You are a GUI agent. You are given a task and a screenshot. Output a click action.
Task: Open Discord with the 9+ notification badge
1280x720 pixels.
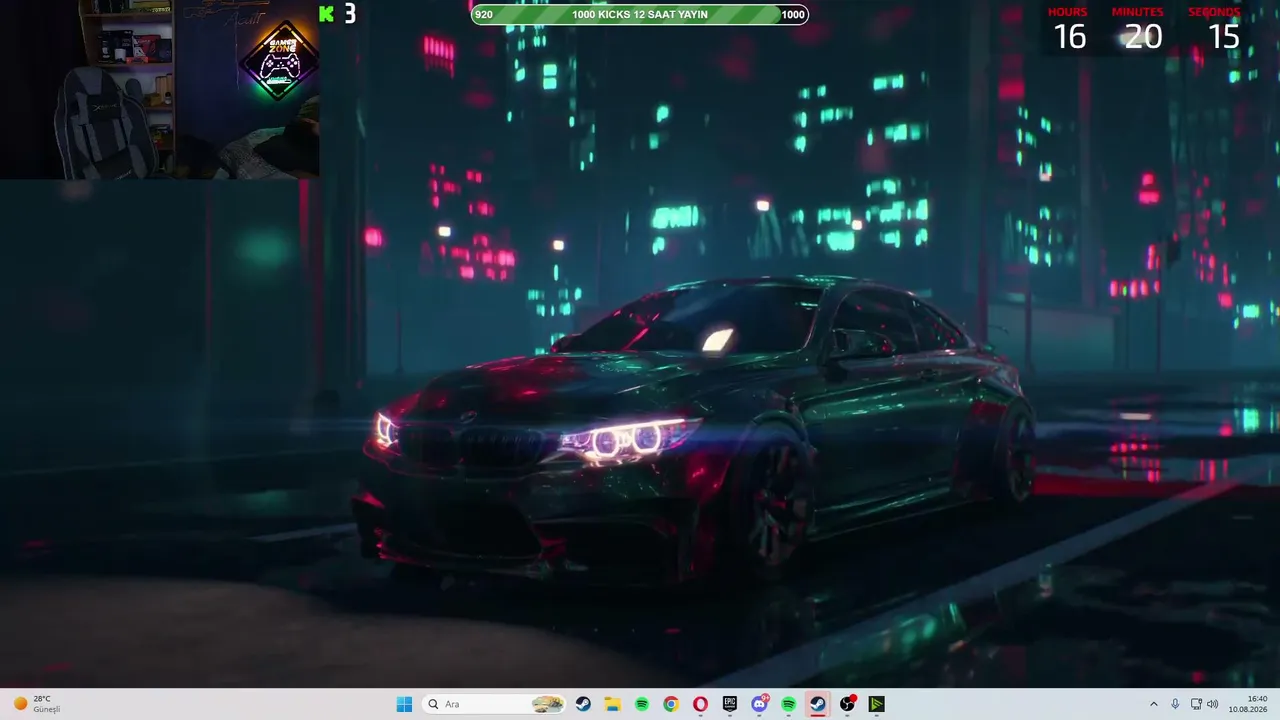[759, 704]
